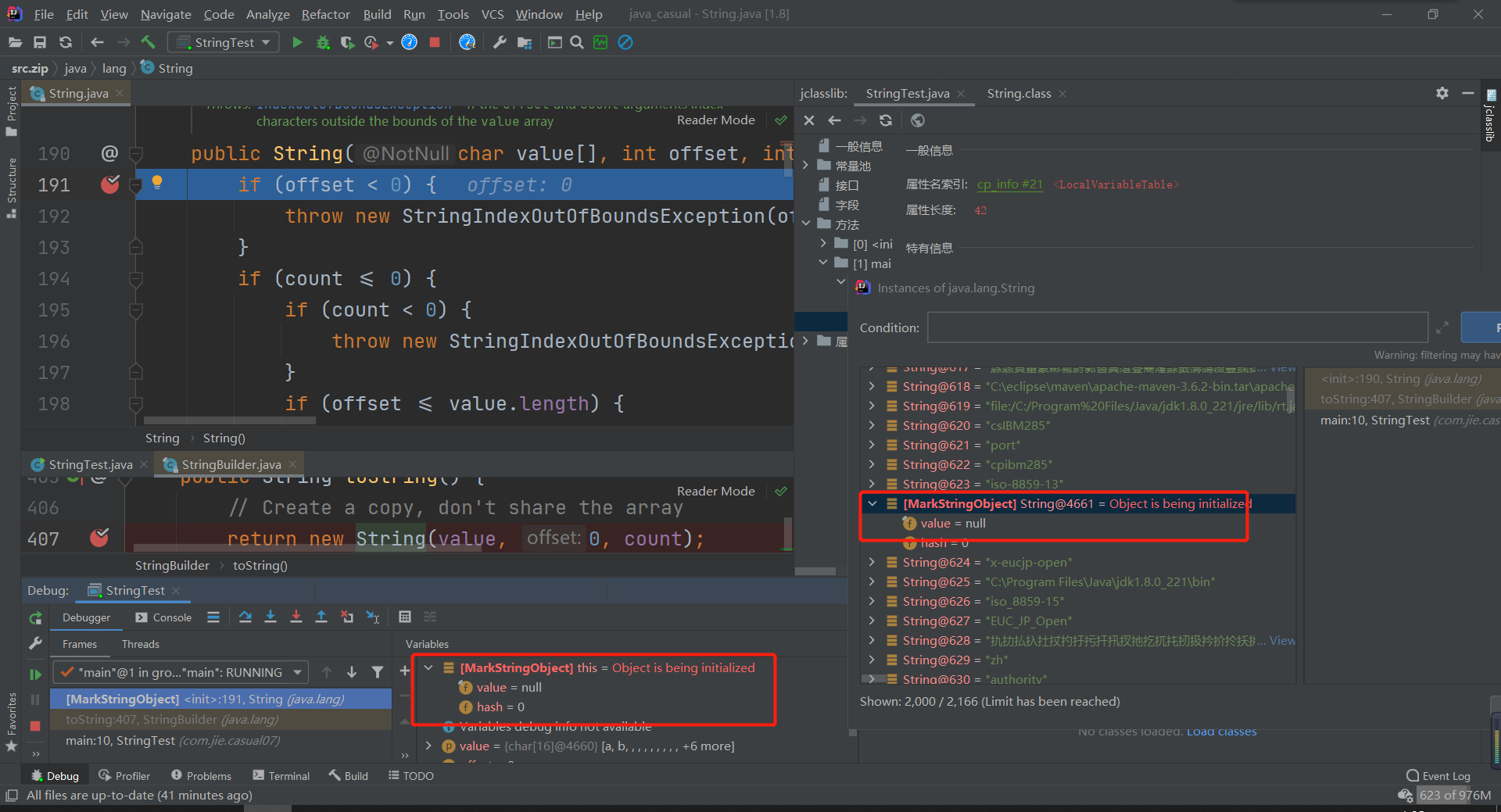Click the Save All toolbar icon
This screenshot has width=1501, height=812.
40,42
